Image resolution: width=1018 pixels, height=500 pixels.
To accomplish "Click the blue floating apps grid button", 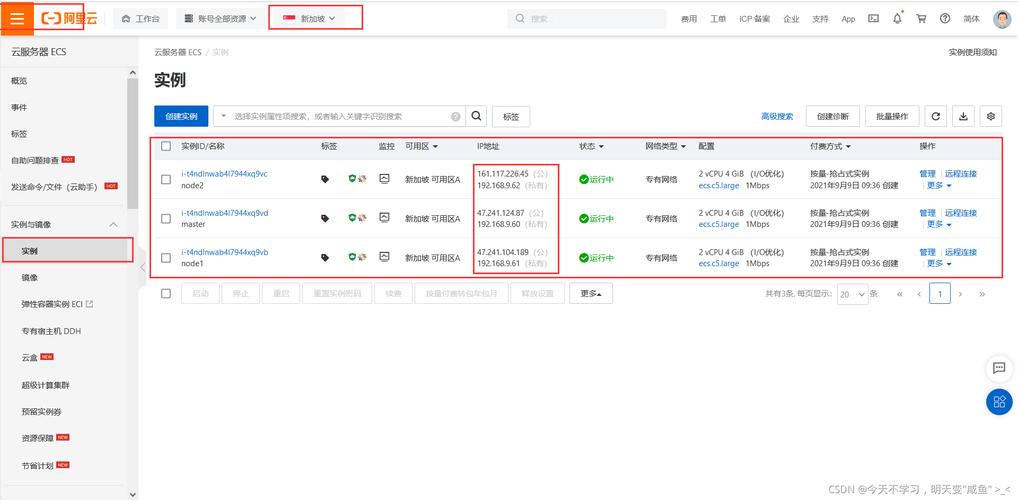I will pos(999,402).
